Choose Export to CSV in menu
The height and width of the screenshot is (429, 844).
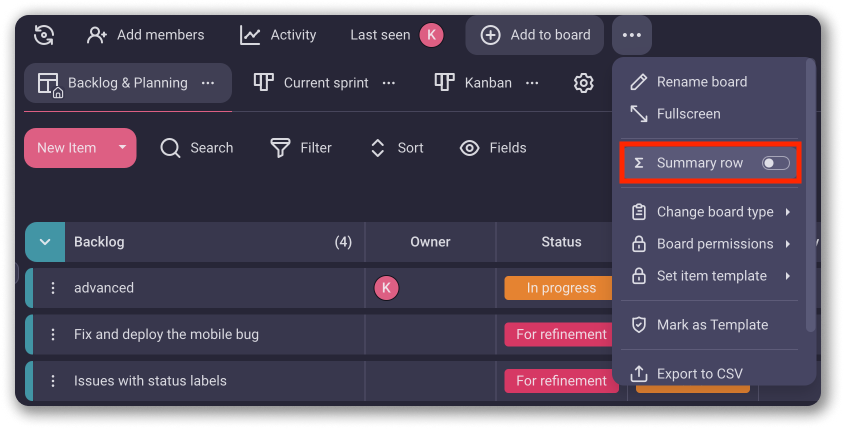click(698, 374)
